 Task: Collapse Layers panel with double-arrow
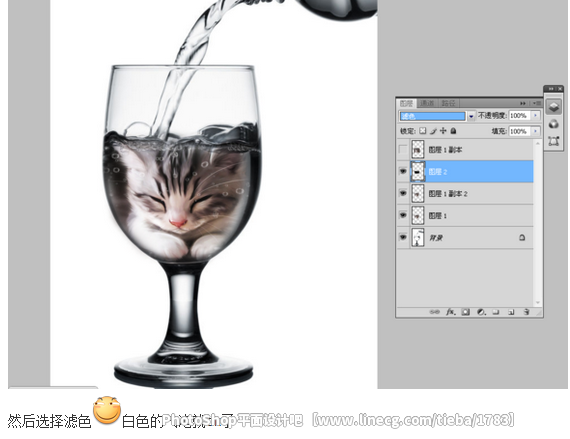[523, 103]
